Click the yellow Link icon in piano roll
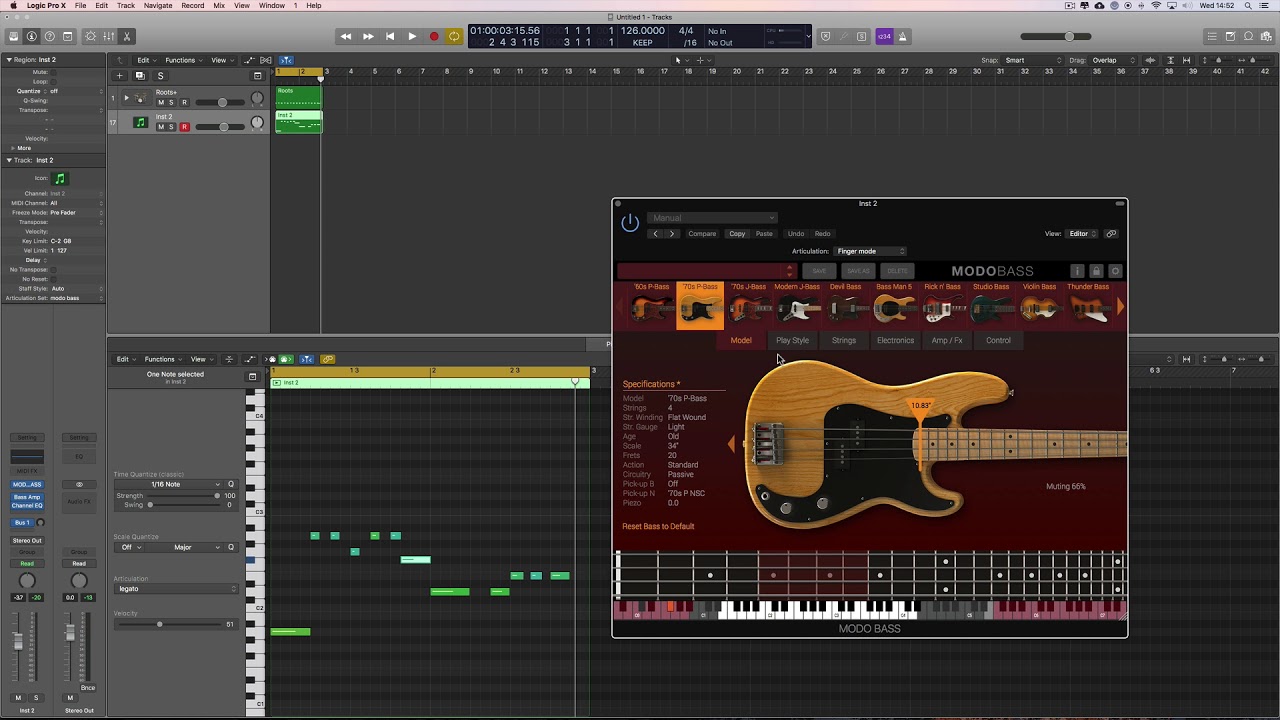The height and width of the screenshot is (720, 1280). 327,359
